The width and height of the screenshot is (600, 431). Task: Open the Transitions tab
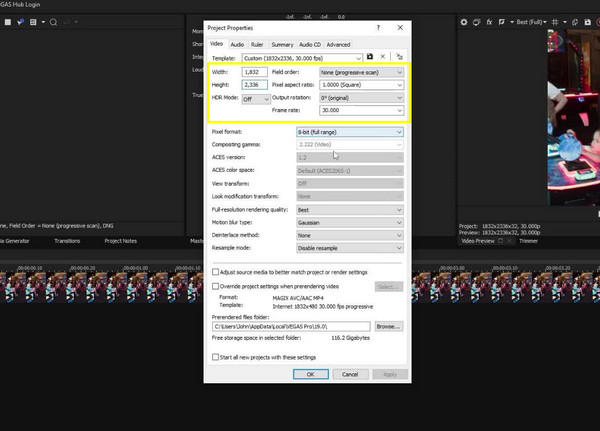click(x=67, y=241)
